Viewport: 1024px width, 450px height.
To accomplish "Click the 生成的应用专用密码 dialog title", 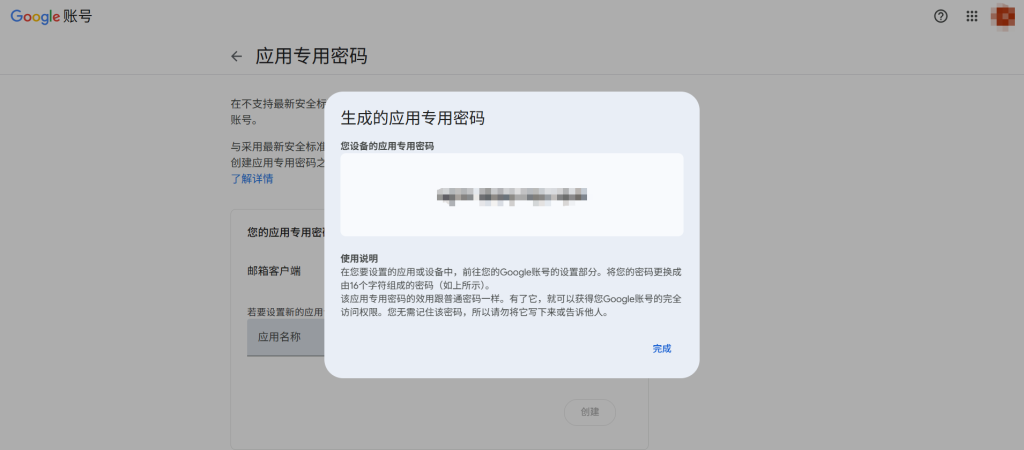I will click(x=413, y=118).
